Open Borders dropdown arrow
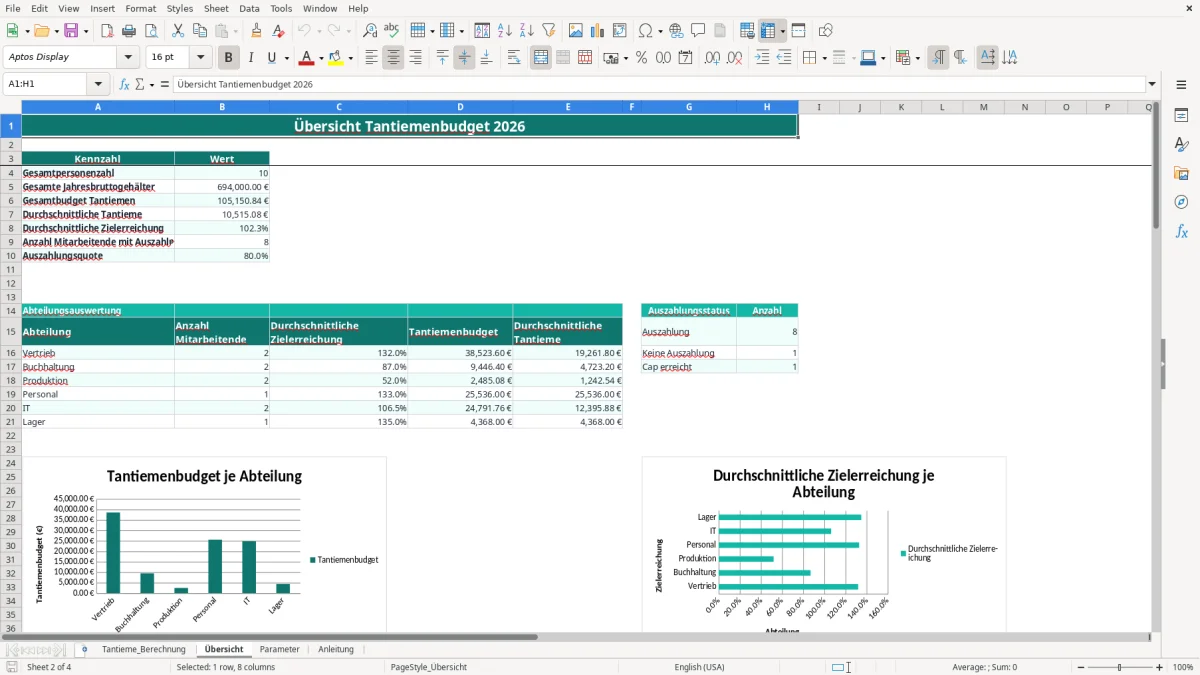Screen dimensions: 1200x675 (x=824, y=58)
